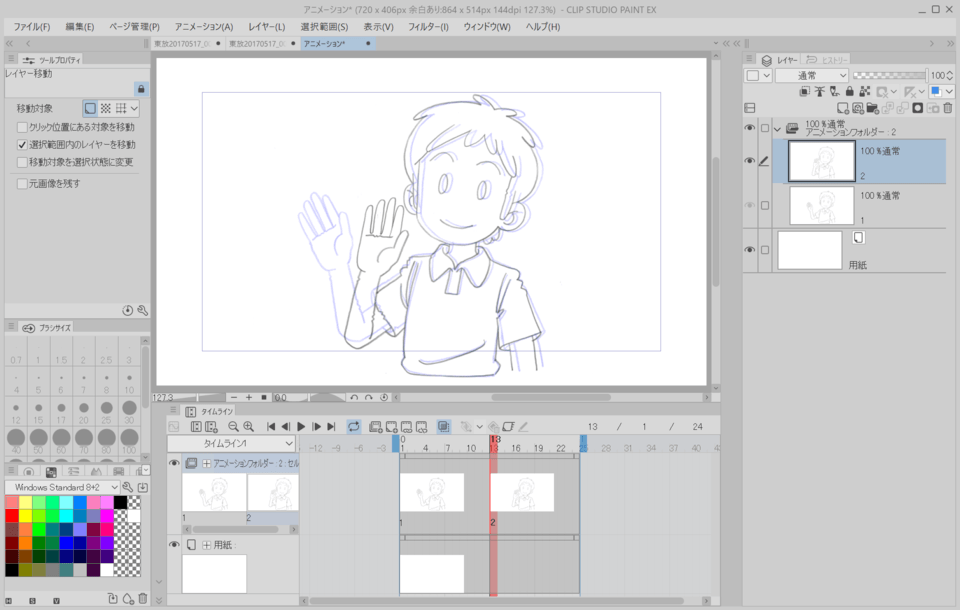960x610 pixels.
Task: Click the lock layer icon
Action: (x=850, y=91)
